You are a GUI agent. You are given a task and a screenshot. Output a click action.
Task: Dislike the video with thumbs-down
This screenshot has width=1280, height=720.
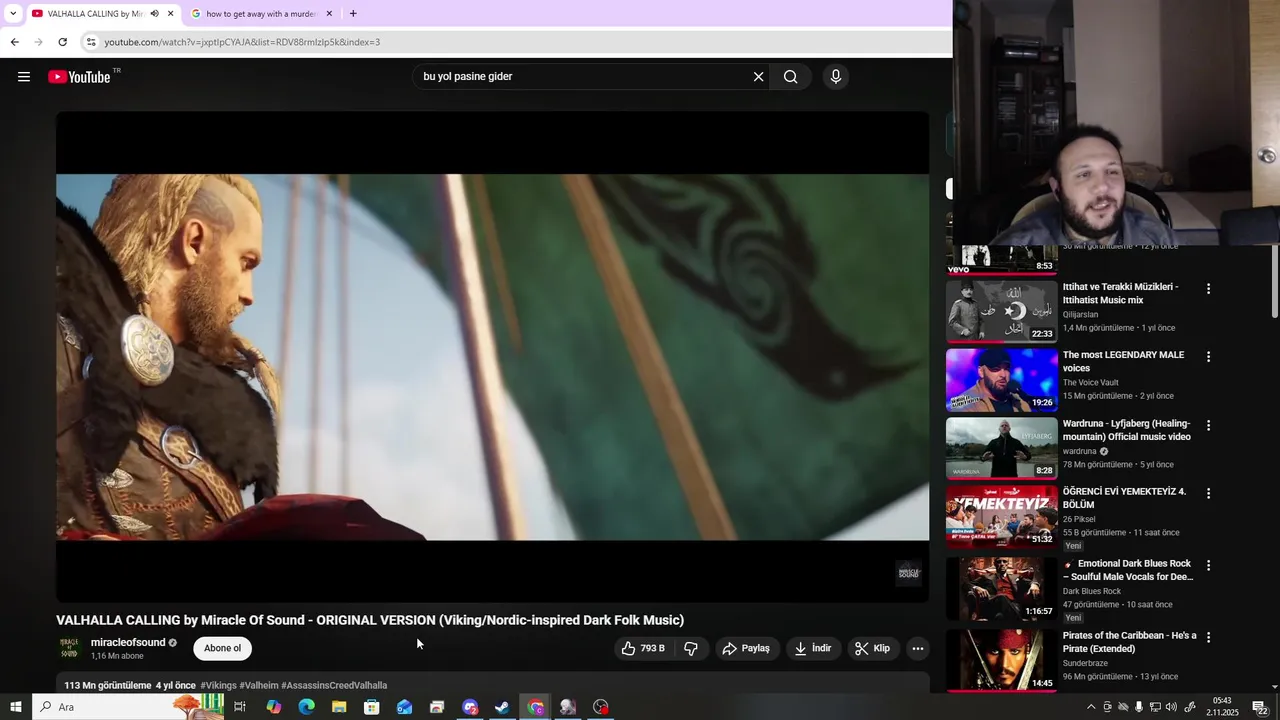(691, 648)
